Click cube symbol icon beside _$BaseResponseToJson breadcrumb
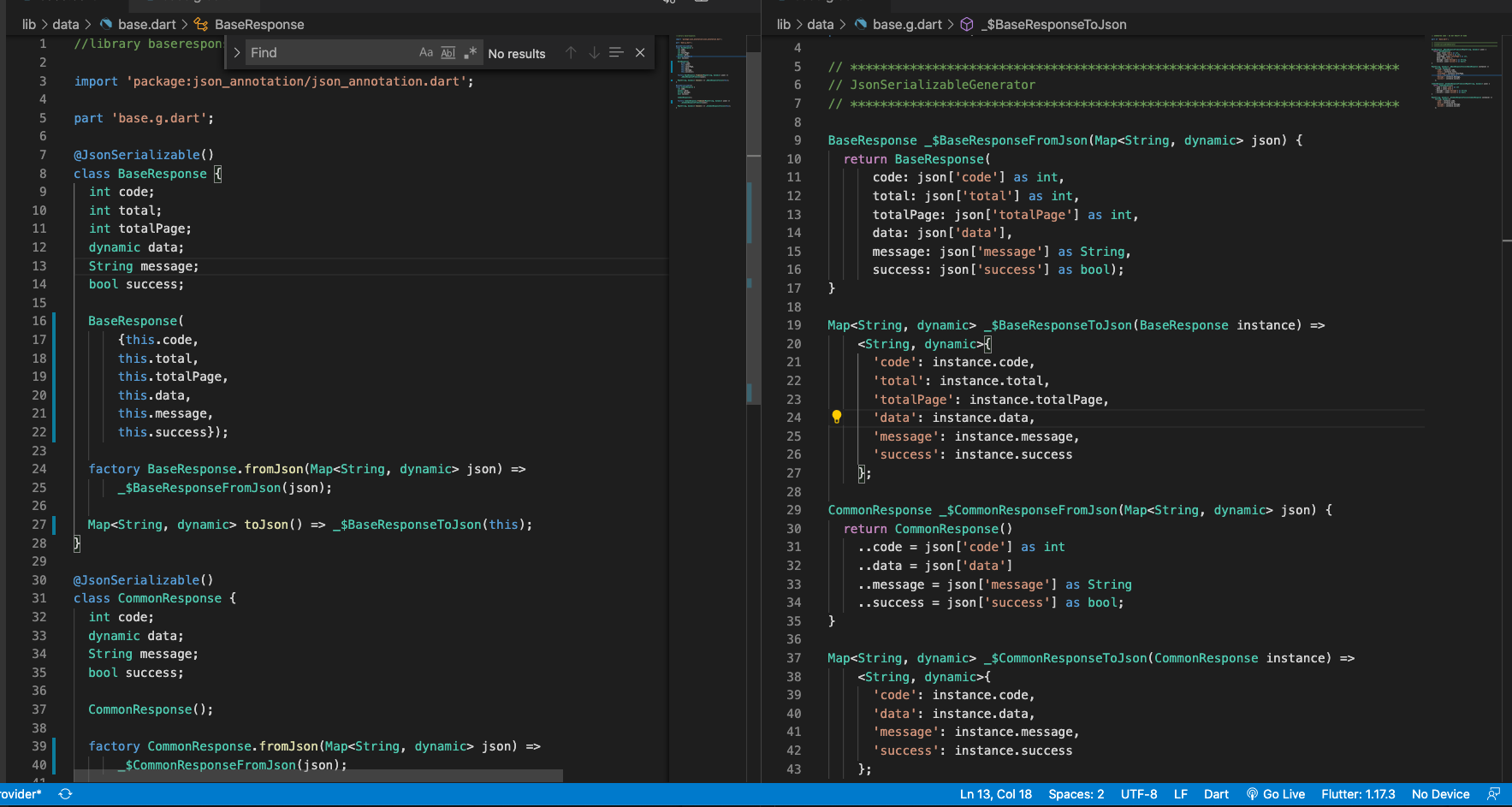Image resolution: width=1512 pixels, height=807 pixels. point(967,25)
